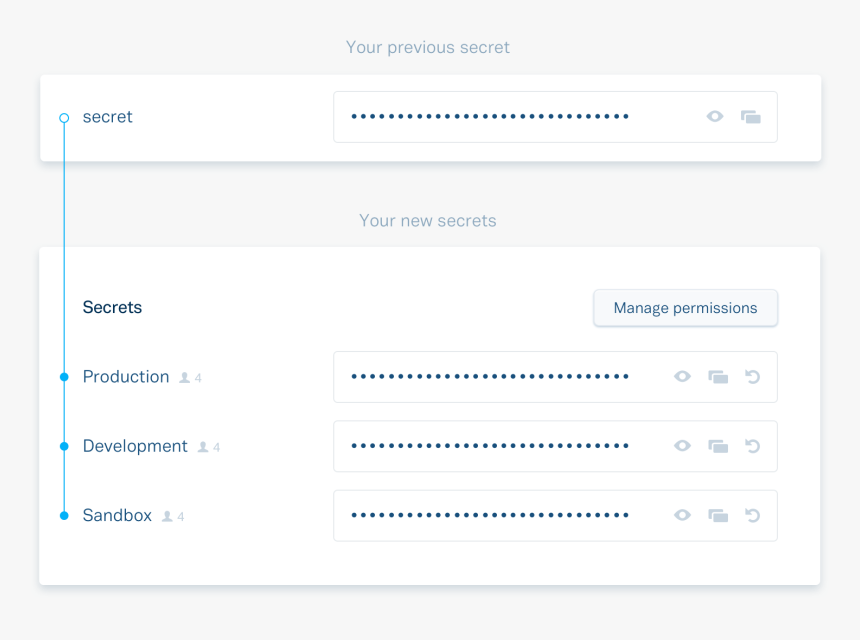This screenshot has width=860, height=640.
Task: Copy the previous secret value
Action: point(751,117)
